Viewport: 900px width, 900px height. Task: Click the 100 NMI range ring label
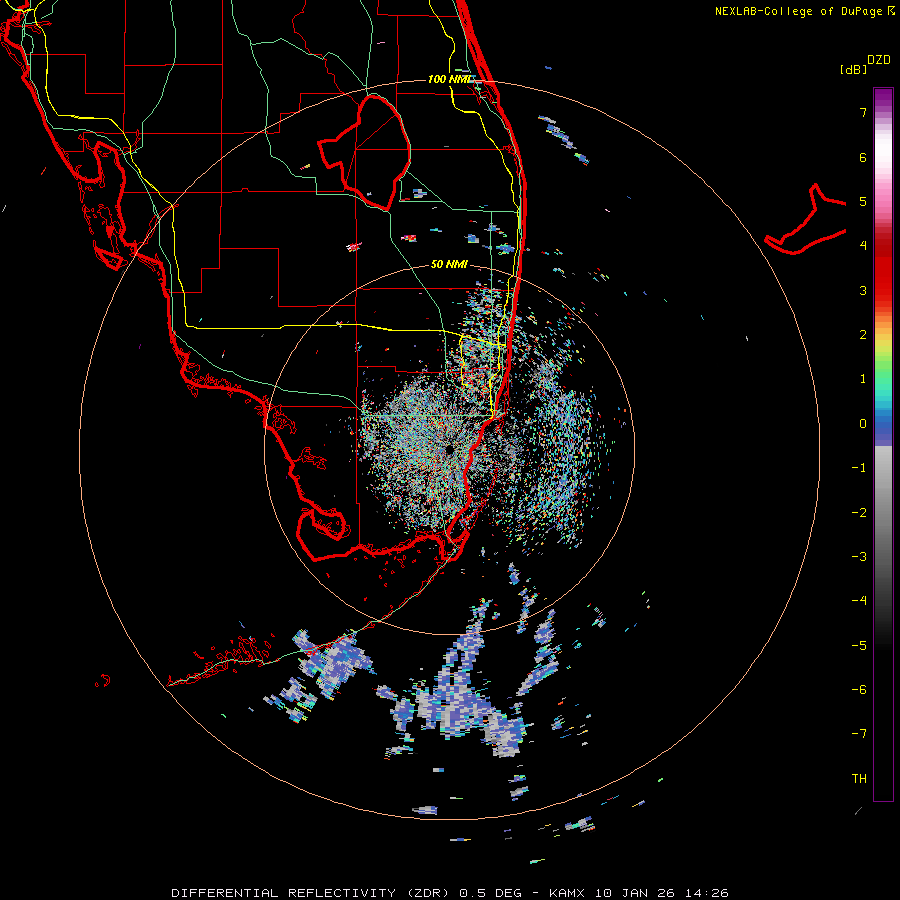pyautogui.click(x=449, y=79)
